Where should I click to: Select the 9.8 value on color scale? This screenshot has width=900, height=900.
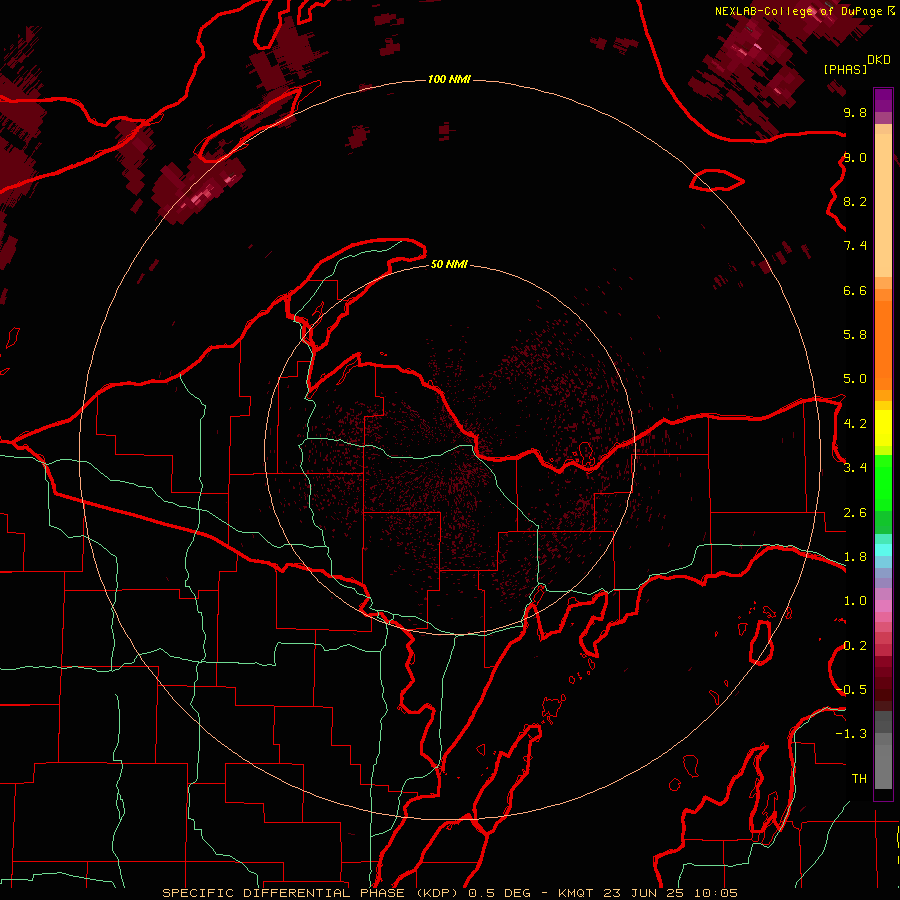(x=855, y=112)
